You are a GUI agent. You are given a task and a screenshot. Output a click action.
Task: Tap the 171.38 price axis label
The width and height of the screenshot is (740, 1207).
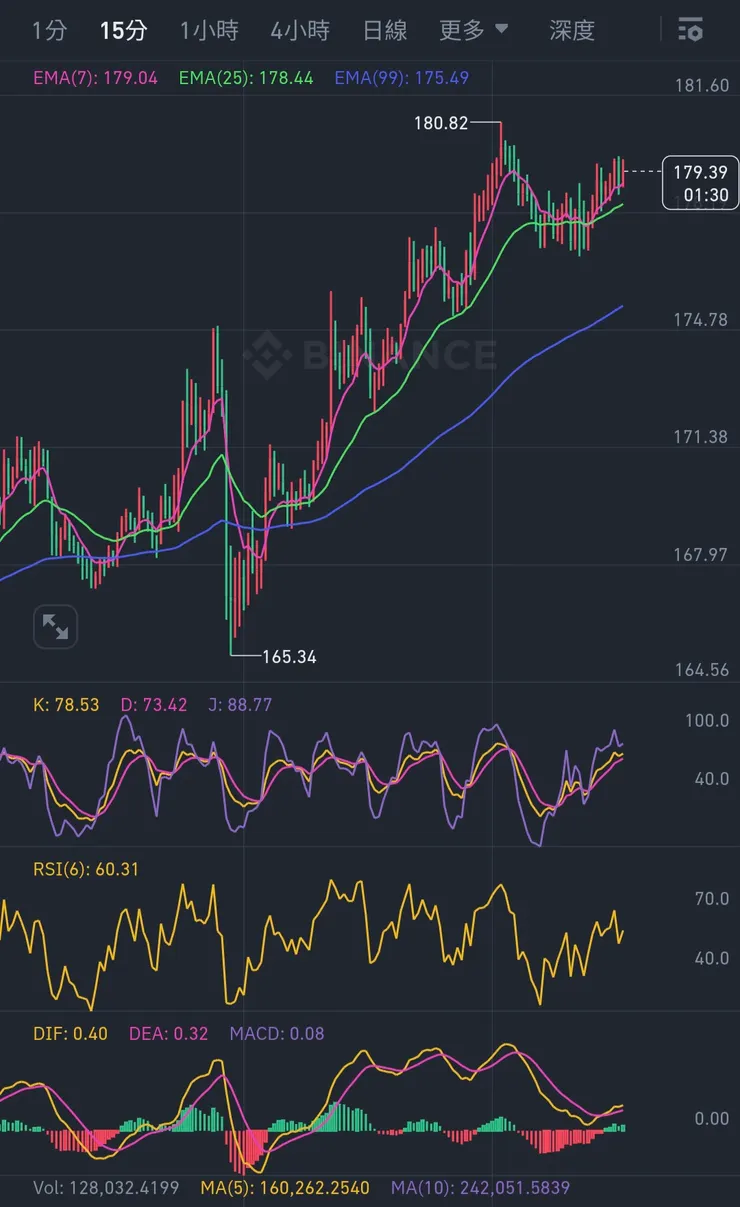coord(702,437)
